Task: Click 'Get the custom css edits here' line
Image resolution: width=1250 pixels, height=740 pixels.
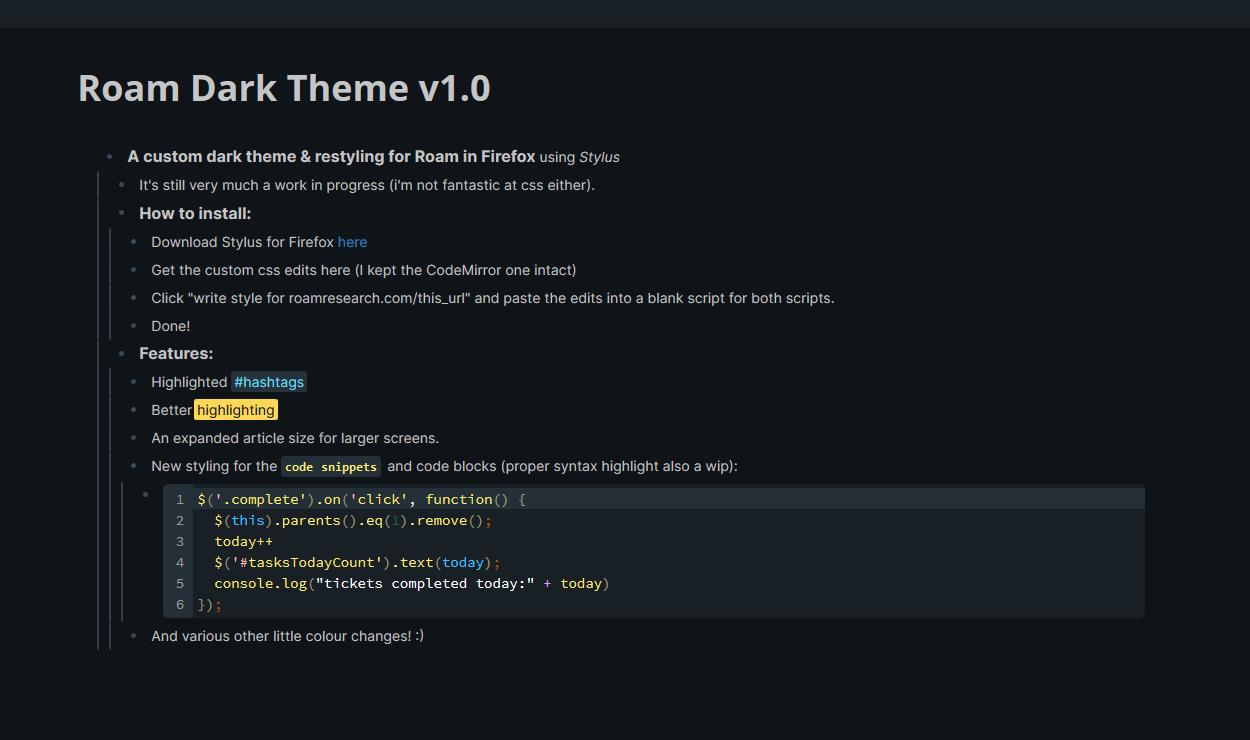Action: pos(364,270)
